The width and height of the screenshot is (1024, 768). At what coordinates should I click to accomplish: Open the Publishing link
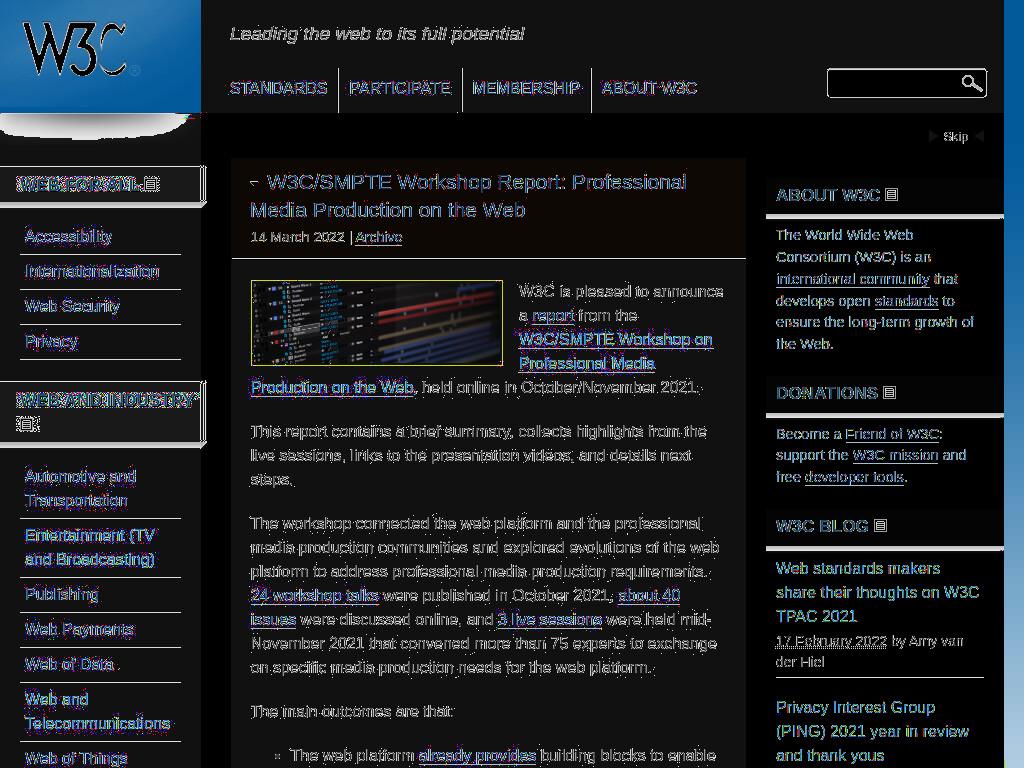click(61, 594)
